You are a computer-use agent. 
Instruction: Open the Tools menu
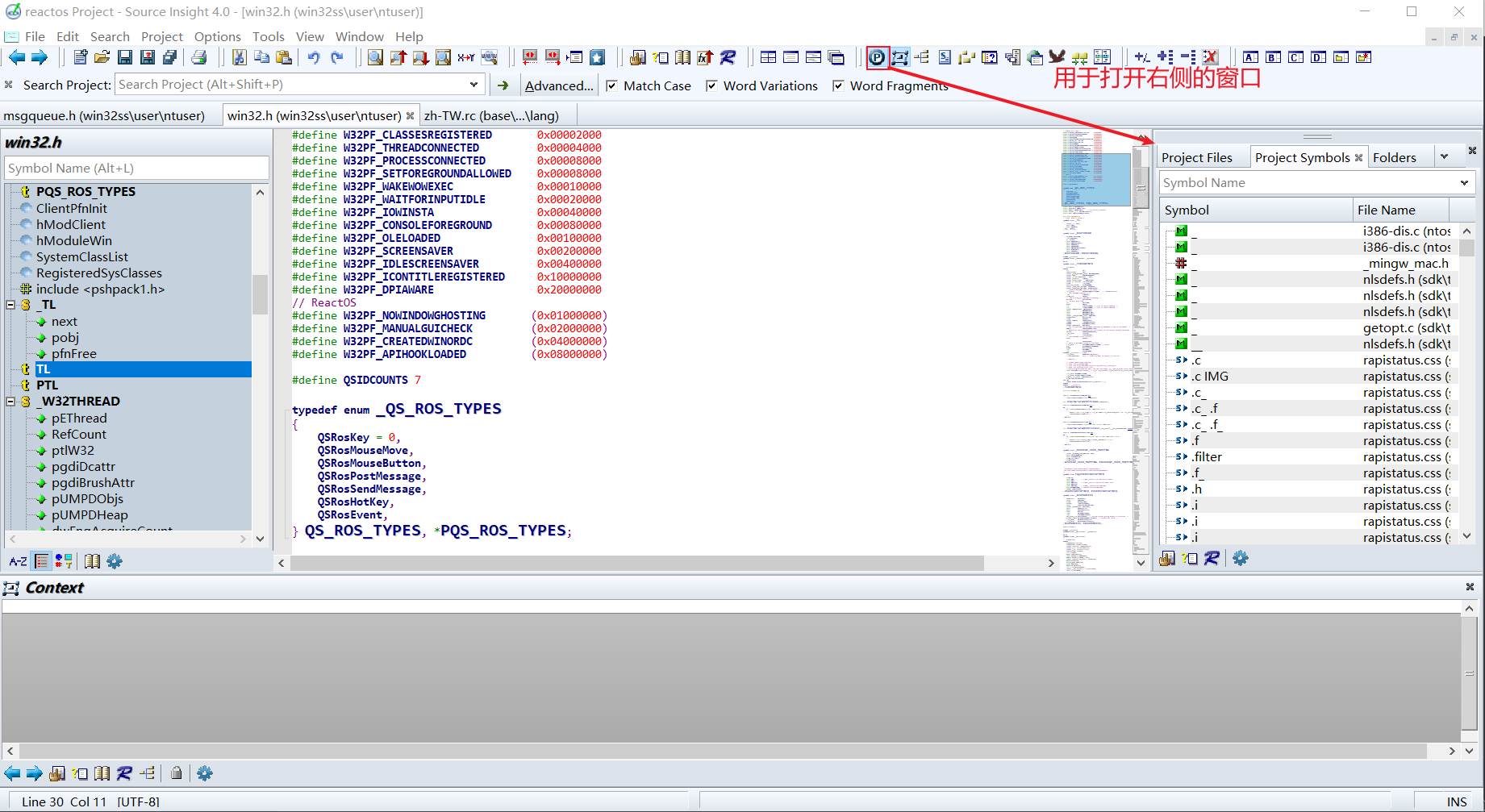coord(269,37)
